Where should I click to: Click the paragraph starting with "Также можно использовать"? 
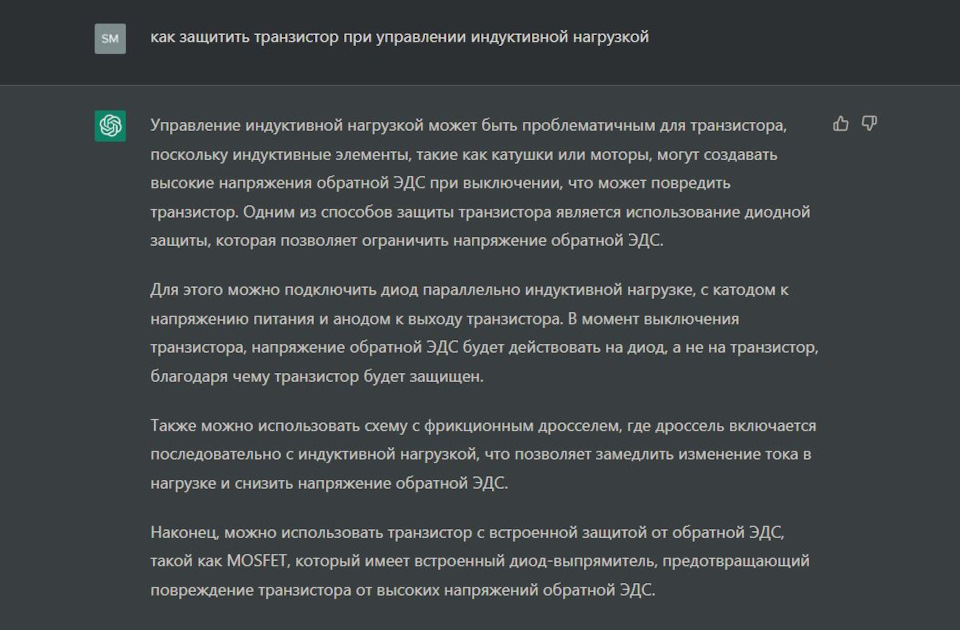coord(480,454)
